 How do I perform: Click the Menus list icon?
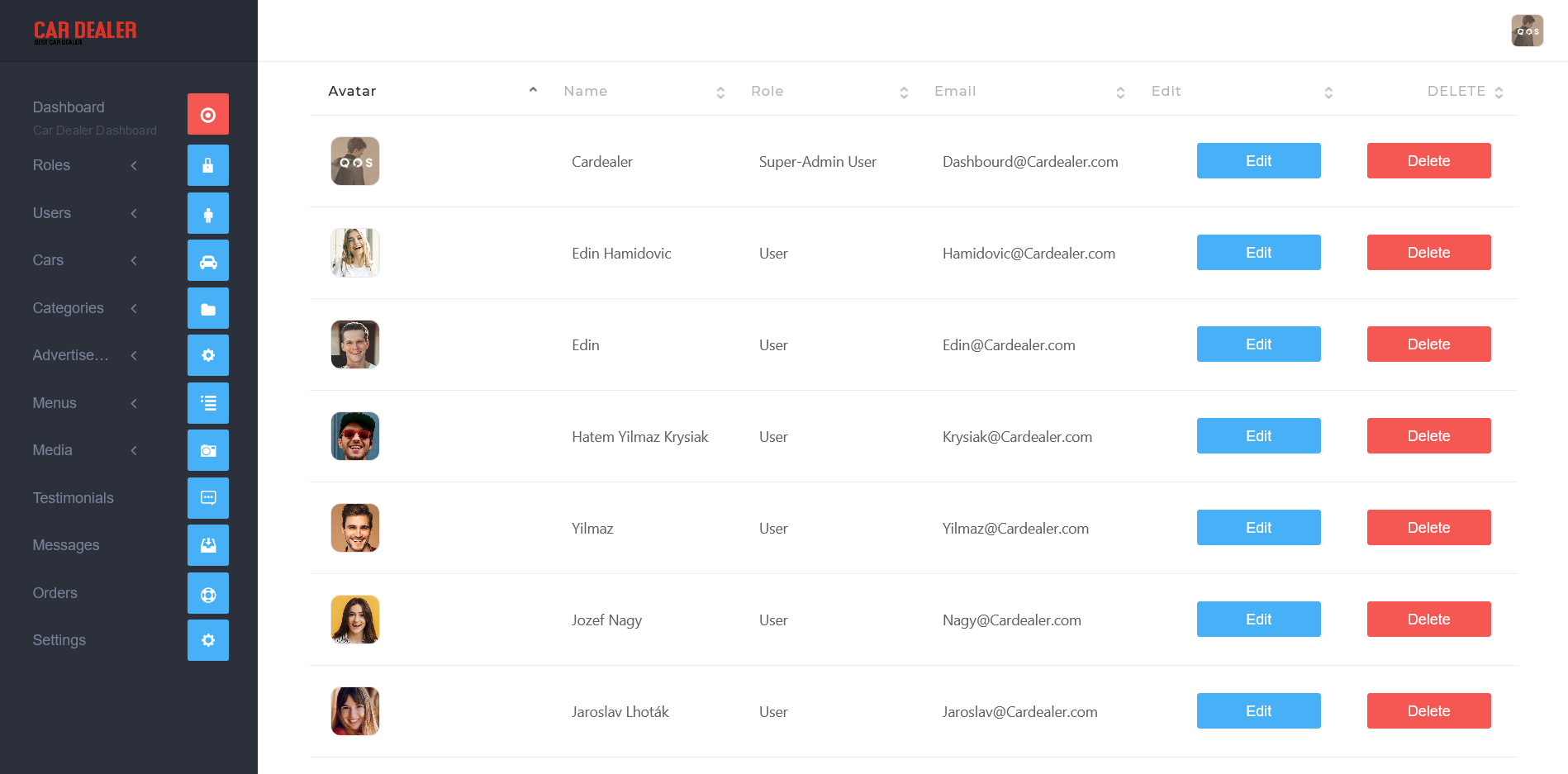click(x=208, y=403)
